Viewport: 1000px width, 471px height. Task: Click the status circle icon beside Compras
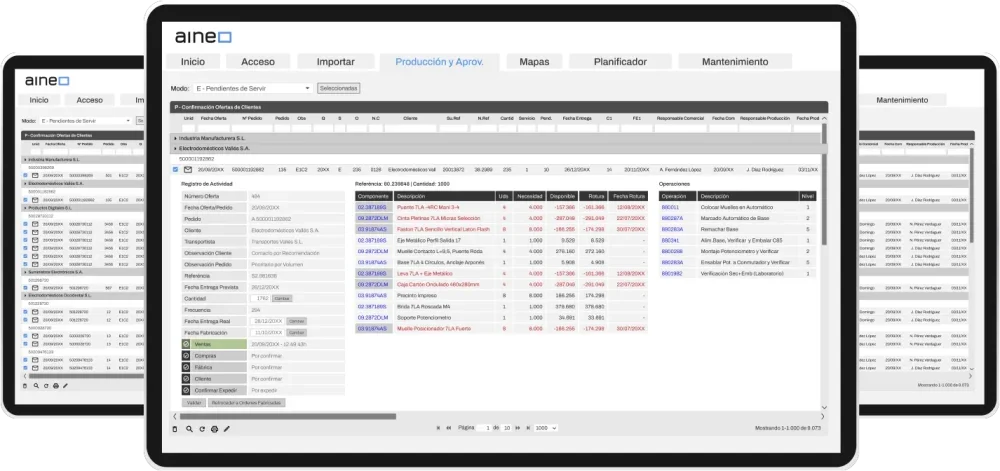pos(186,355)
